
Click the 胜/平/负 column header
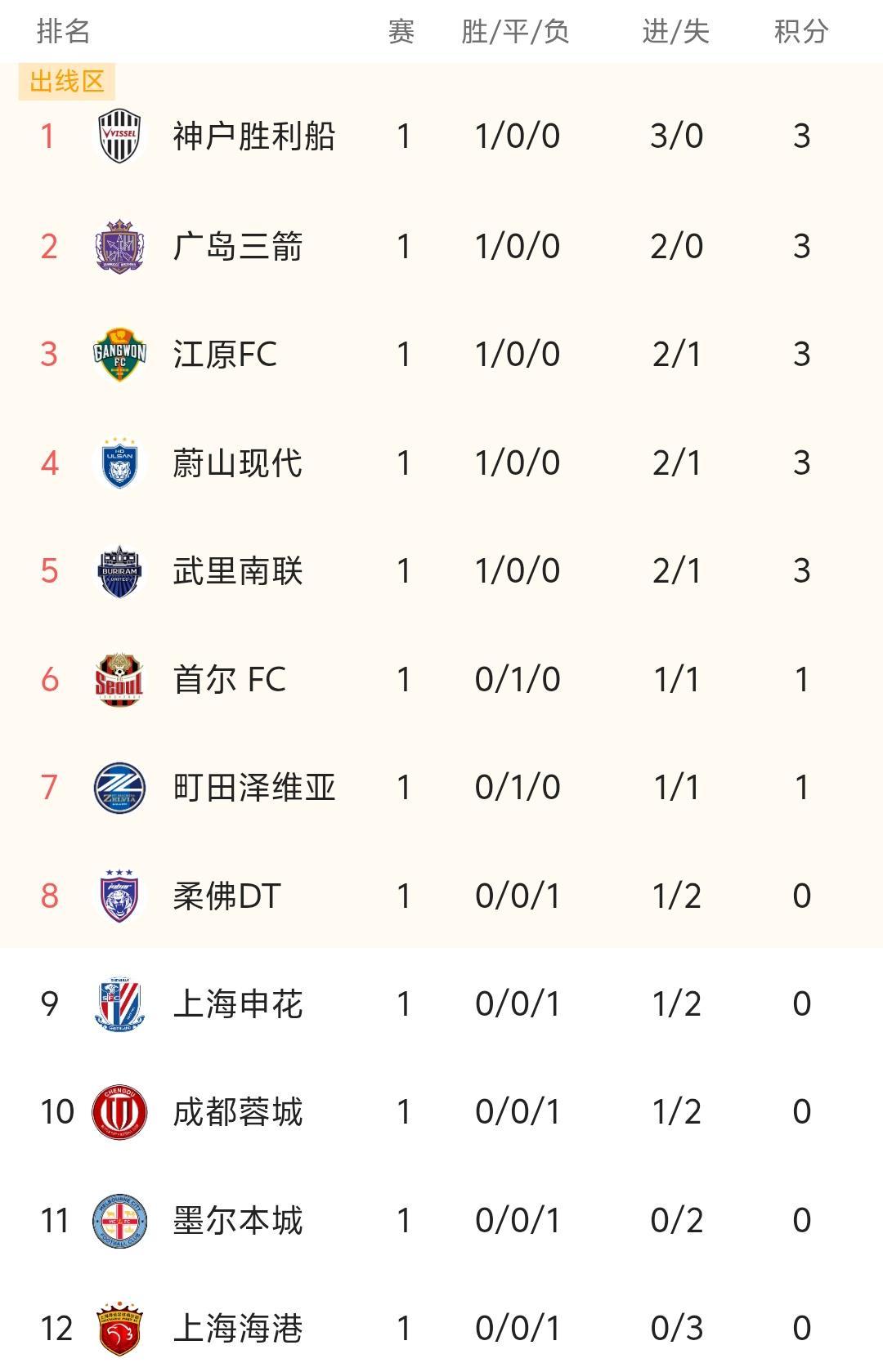click(x=515, y=32)
